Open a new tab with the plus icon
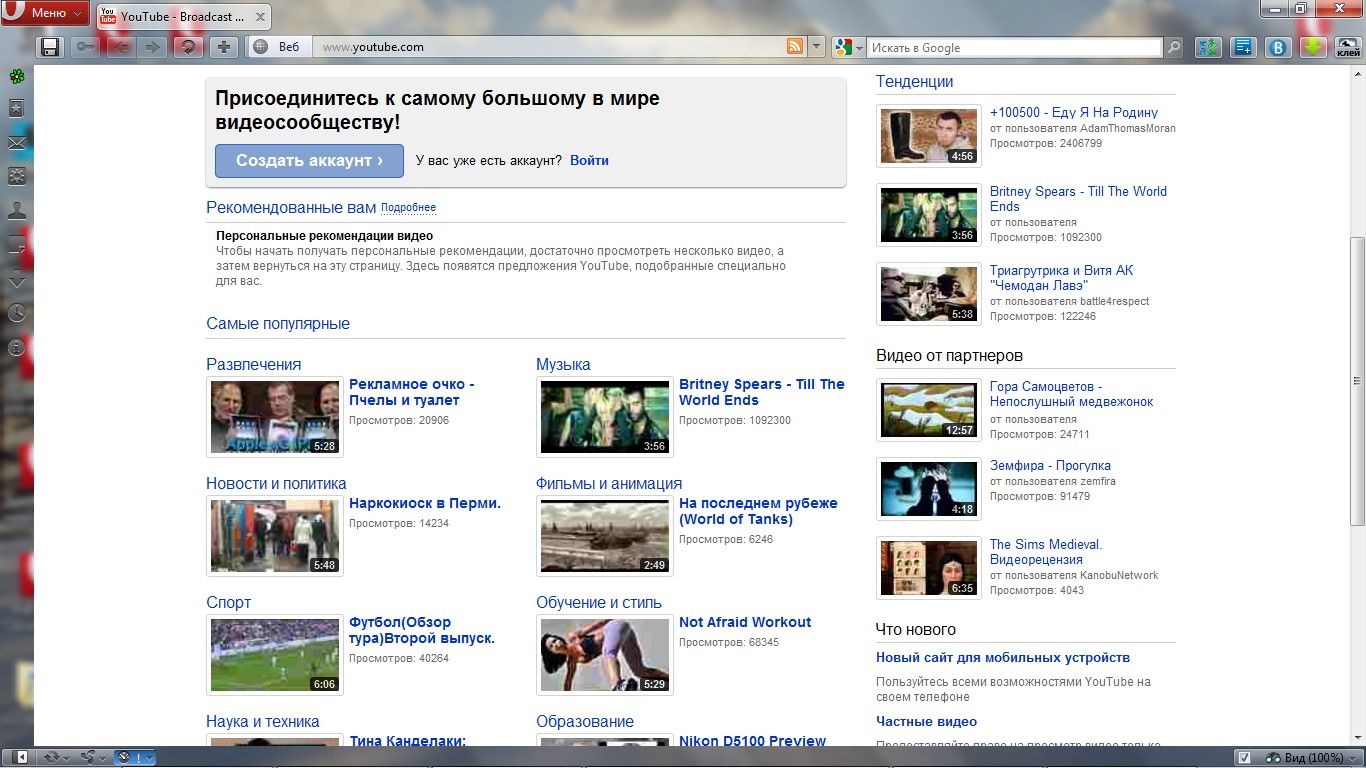The width and height of the screenshot is (1366, 768). coord(223,47)
